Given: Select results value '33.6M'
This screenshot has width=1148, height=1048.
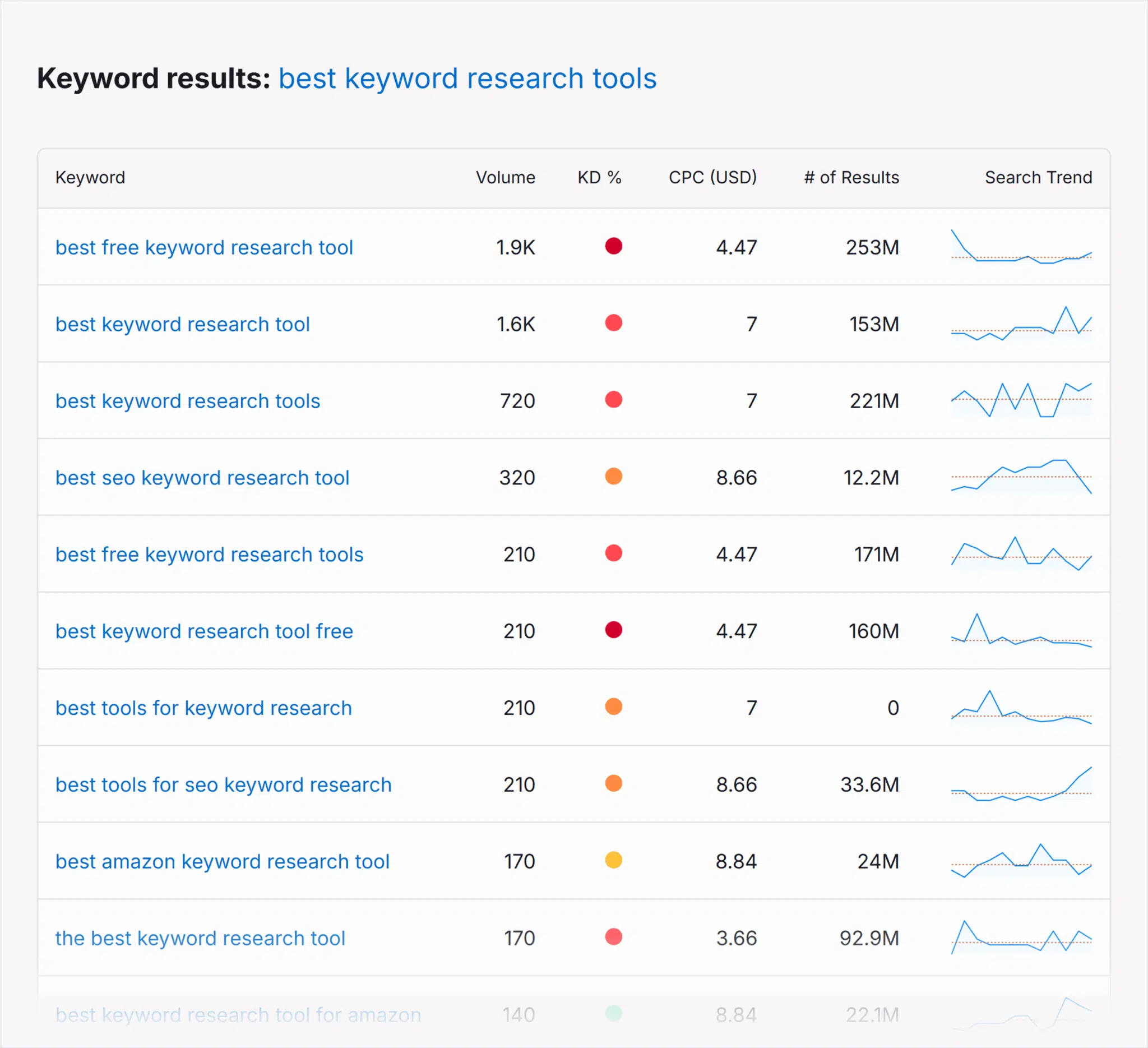Looking at the screenshot, I should click(870, 785).
